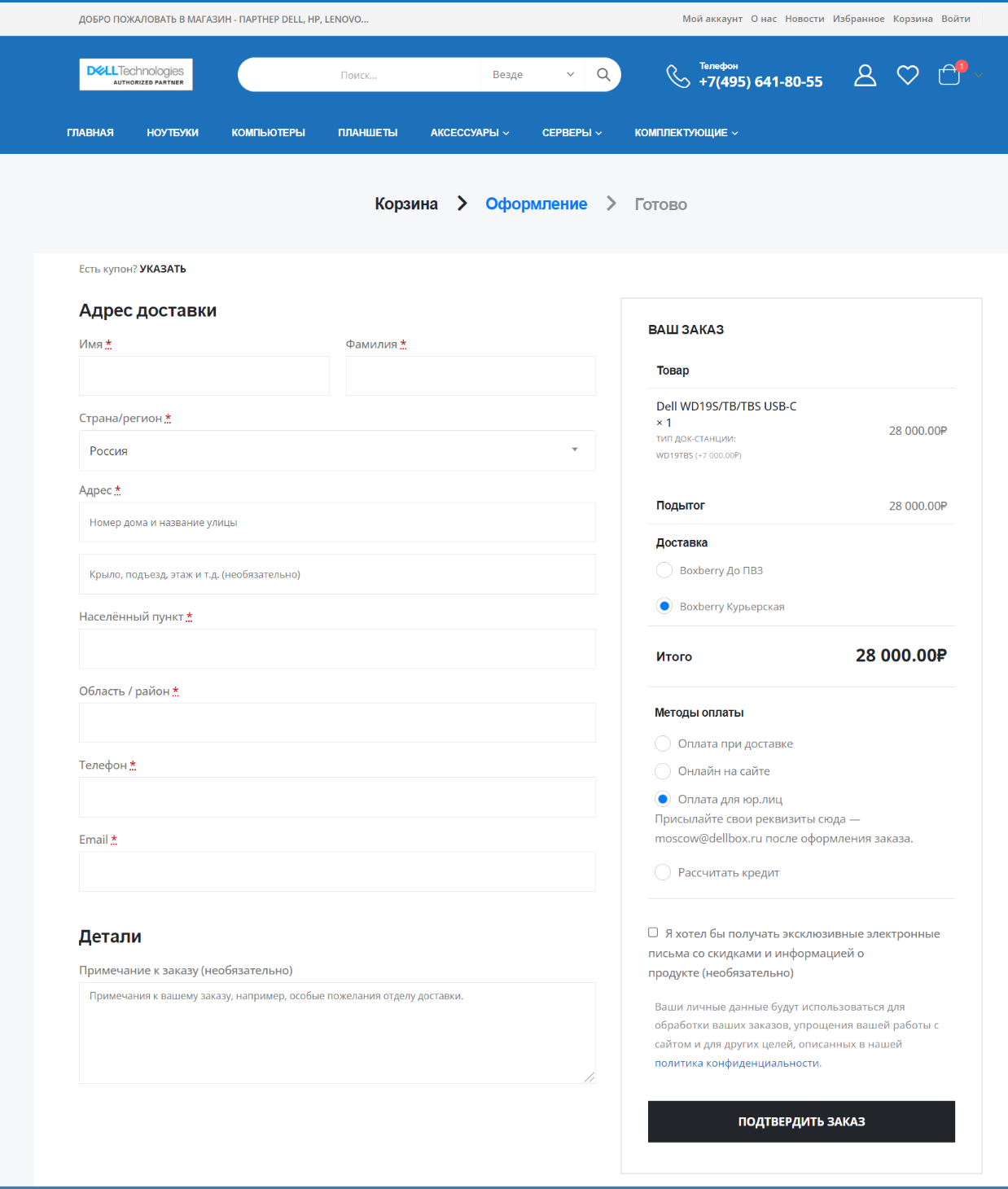Choose Оплата при доставке payment

pyautogui.click(x=663, y=744)
